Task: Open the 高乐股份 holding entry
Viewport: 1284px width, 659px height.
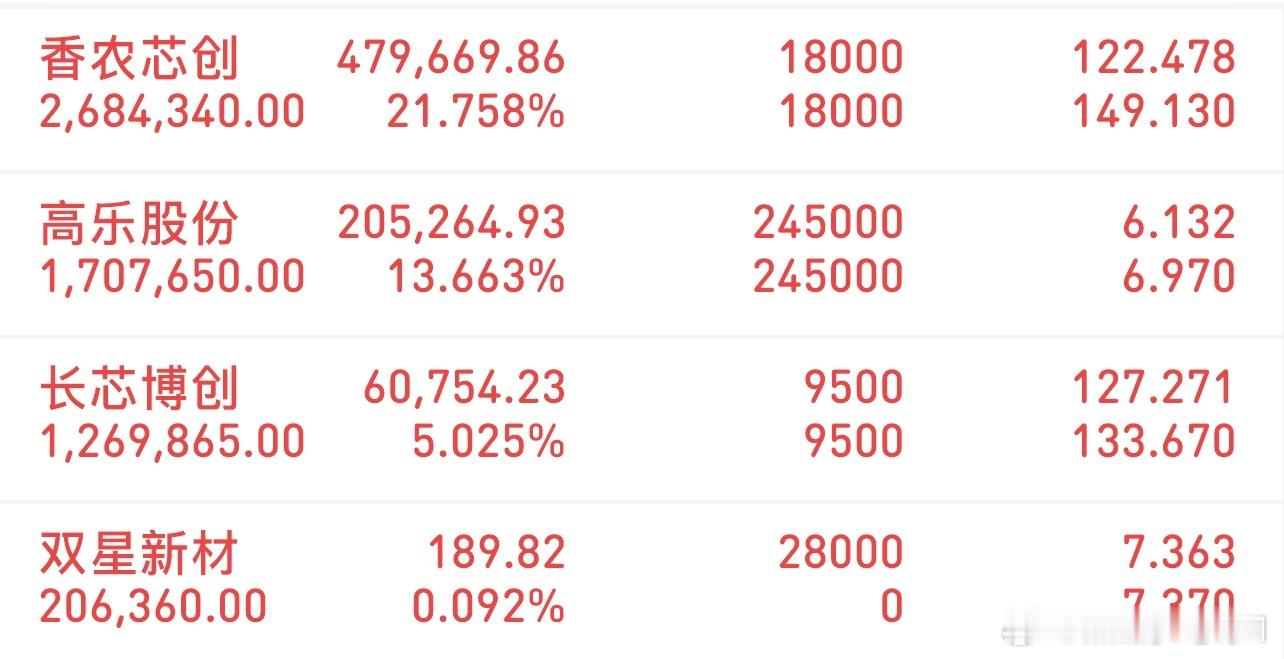Action: (139, 222)
